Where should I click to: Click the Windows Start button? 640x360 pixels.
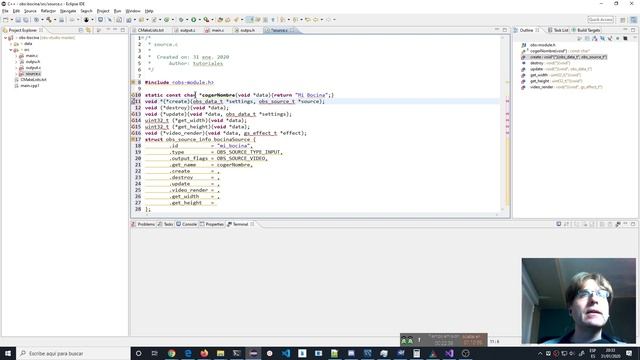point(8,353)
